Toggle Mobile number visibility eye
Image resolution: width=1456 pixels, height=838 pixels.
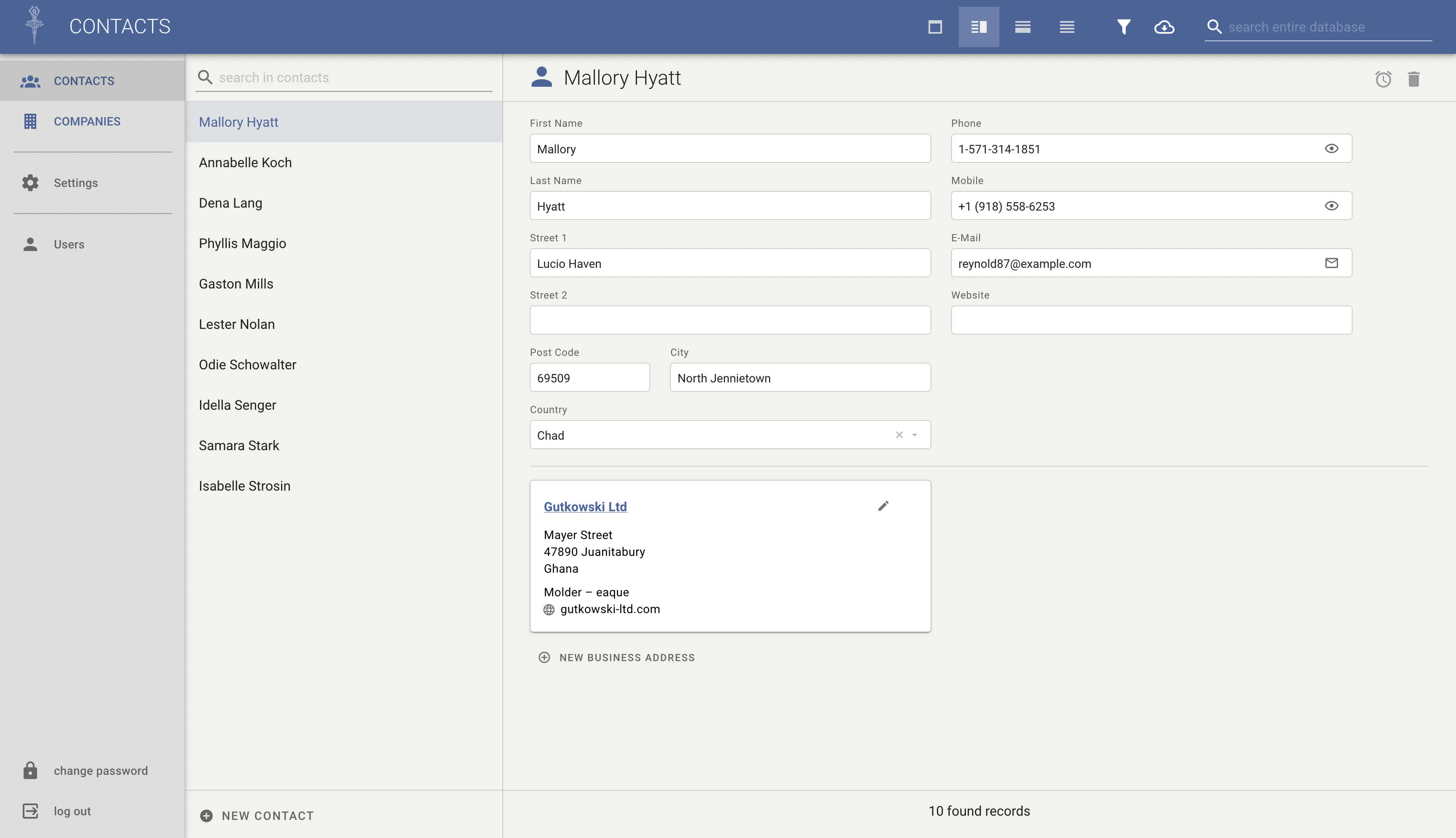point(1331,206)
